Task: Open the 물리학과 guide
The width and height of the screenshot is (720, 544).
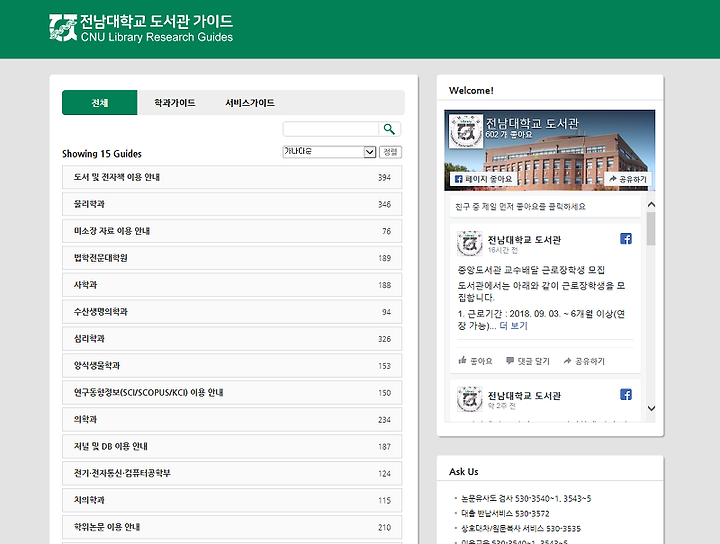Action: (x=232, y=204)
